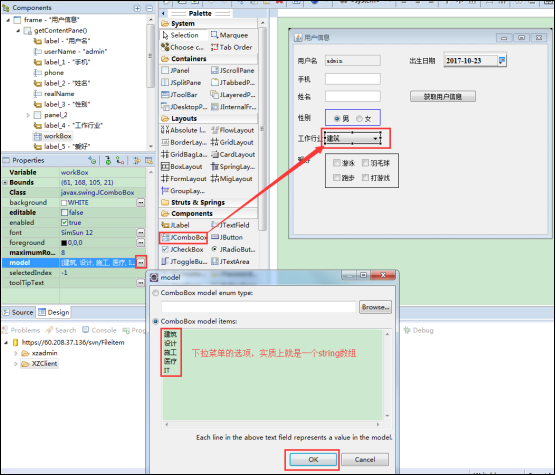The width and height of the screenshot is (556, 475).
Task: Open the Tab Order tool
Action: point(232,47)
